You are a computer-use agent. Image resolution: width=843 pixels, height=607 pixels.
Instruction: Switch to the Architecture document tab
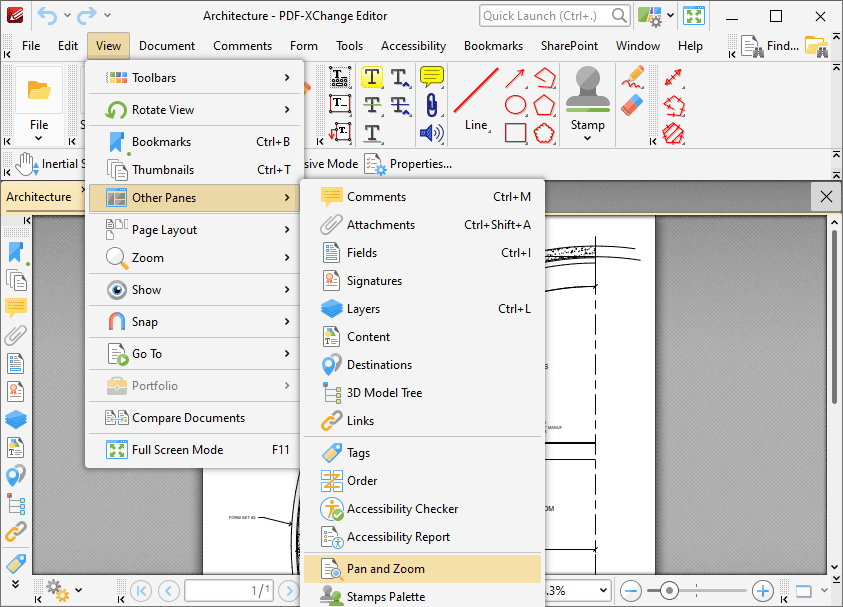(x=39, y=197)
